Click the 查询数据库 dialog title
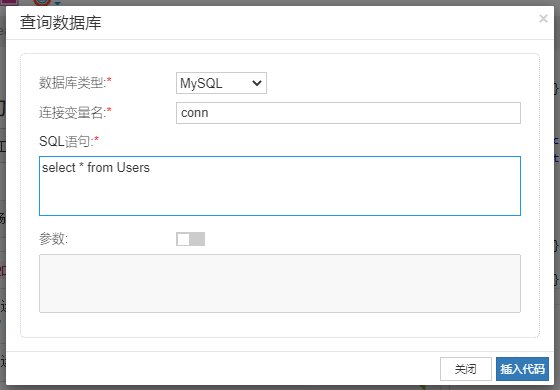This screenshot has width=560, height=390. (x=60, y=22)
